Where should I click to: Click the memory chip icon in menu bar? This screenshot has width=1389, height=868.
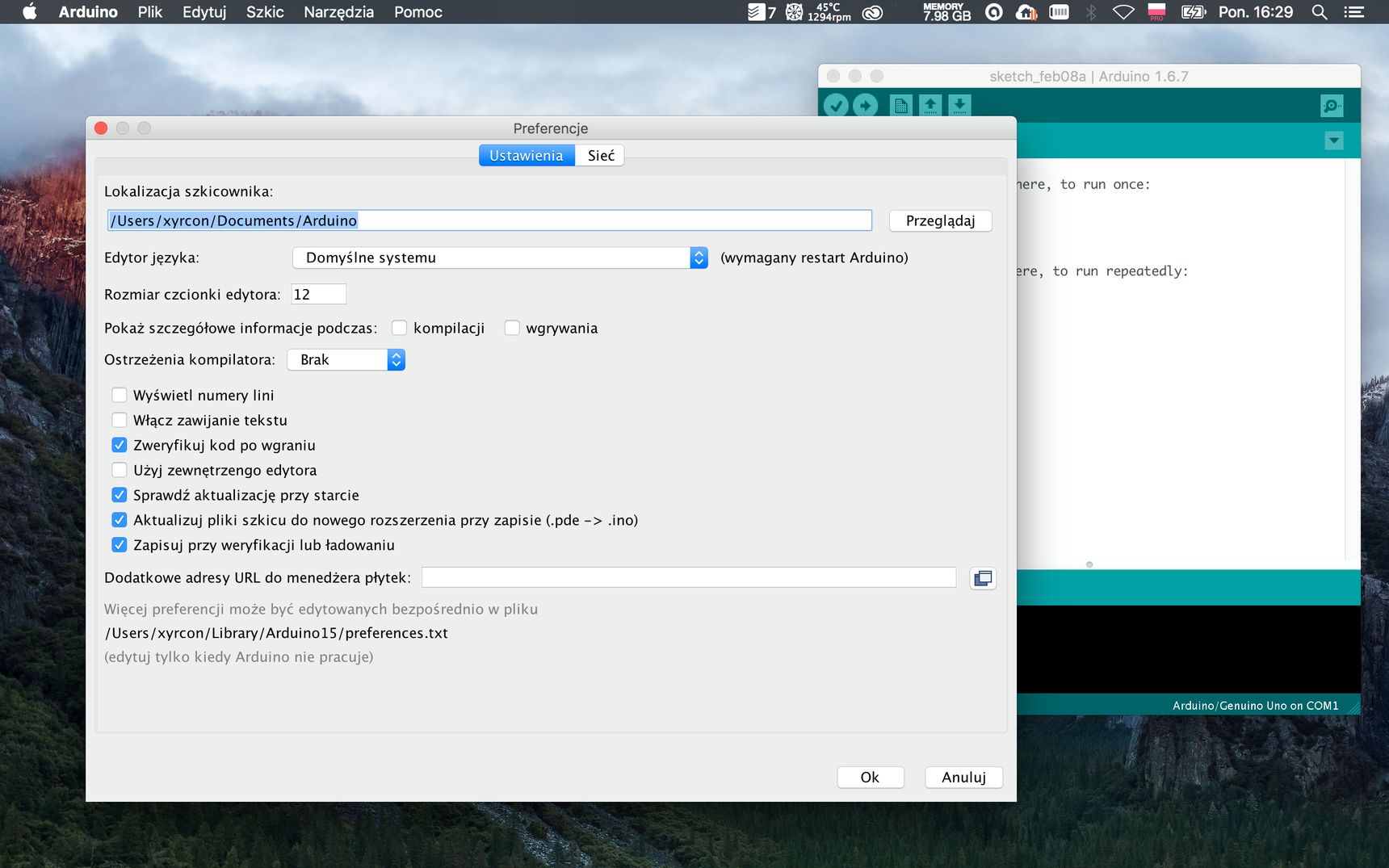[x=1059, y=12]
